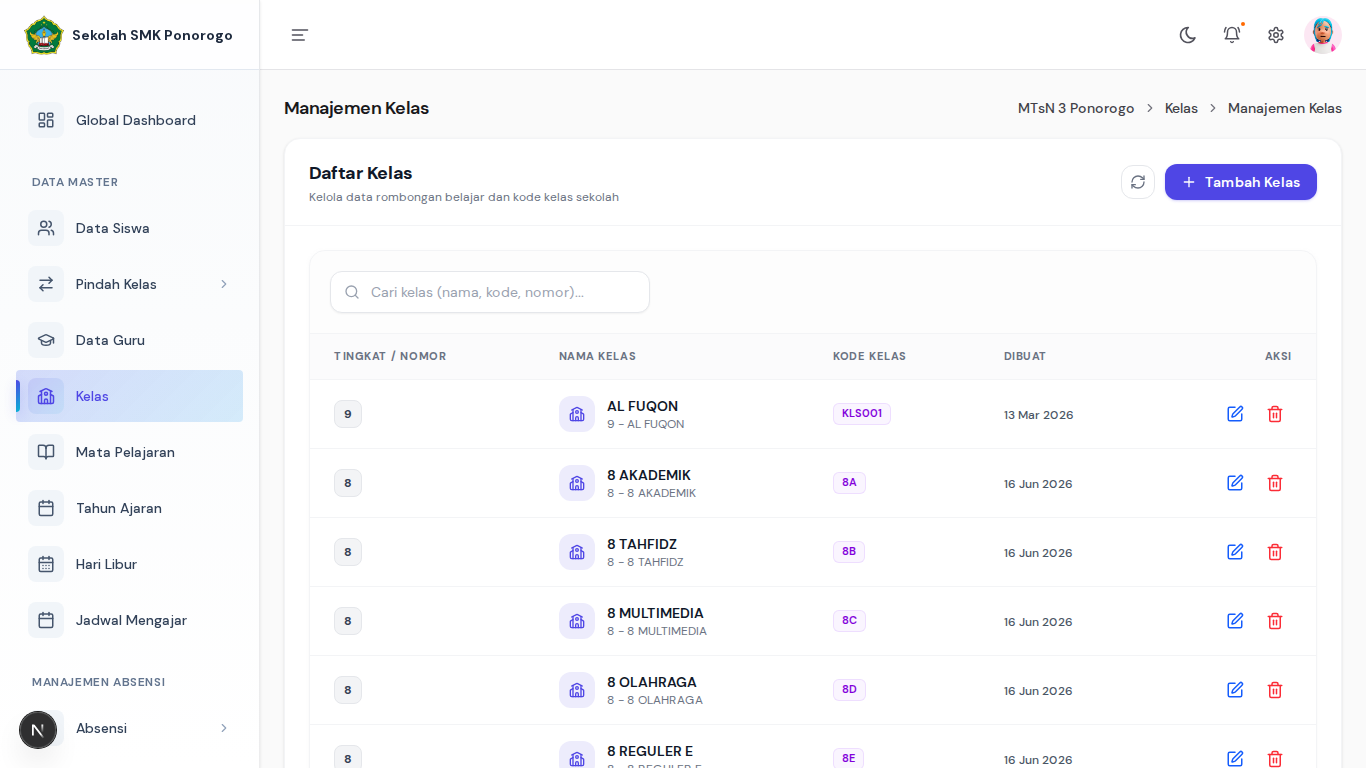Screen dimensions: 1366x768
Task: Click the round N badge bottom-left
Action: click(38, 730)
